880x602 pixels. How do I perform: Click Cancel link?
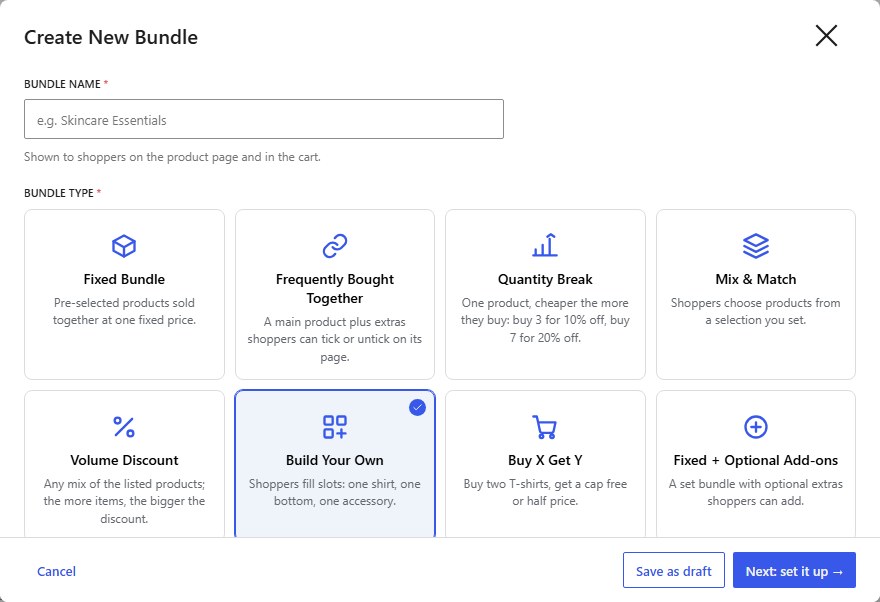click(x=56, y=571)
